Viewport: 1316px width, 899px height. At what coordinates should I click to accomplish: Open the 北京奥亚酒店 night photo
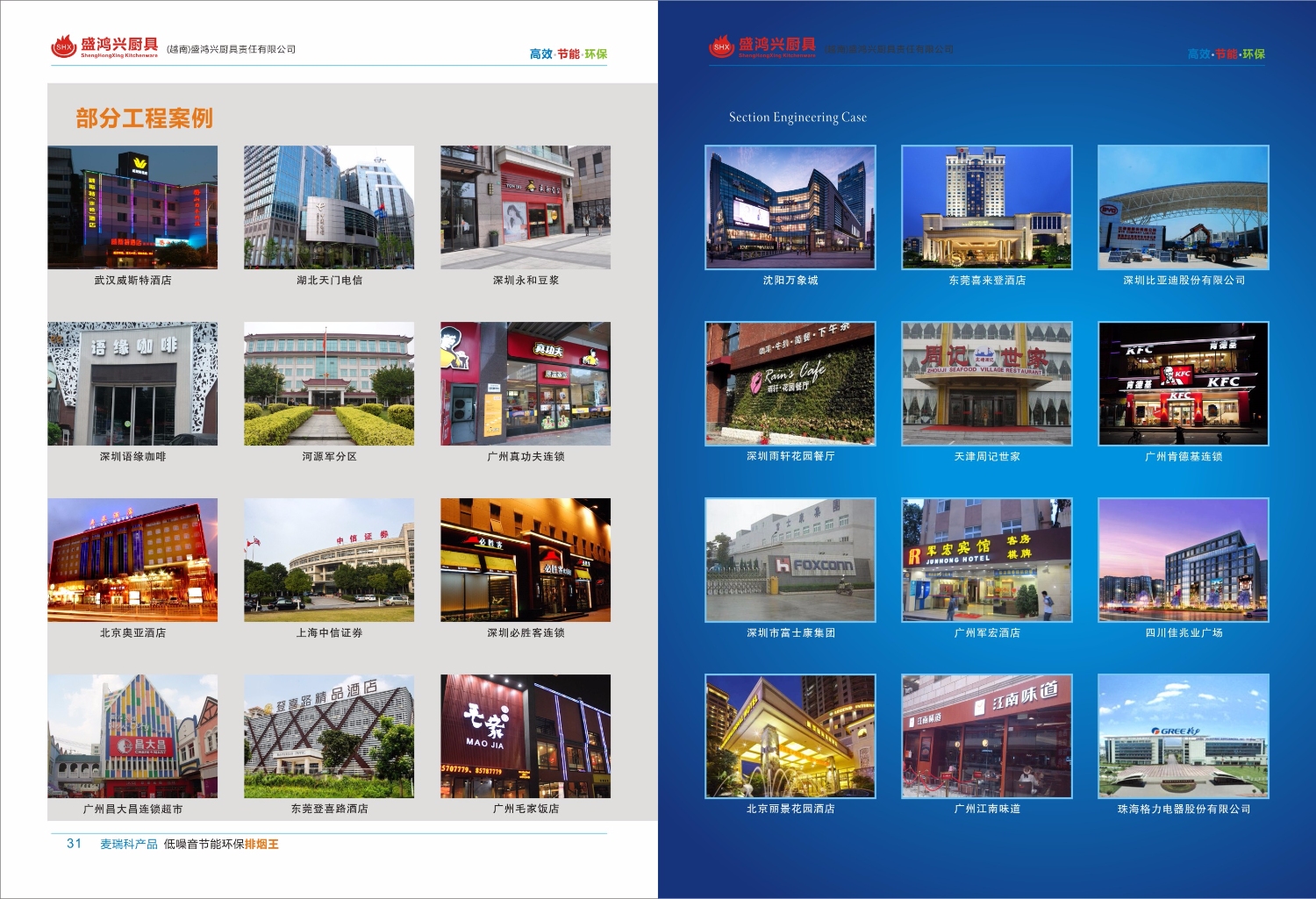132,560
